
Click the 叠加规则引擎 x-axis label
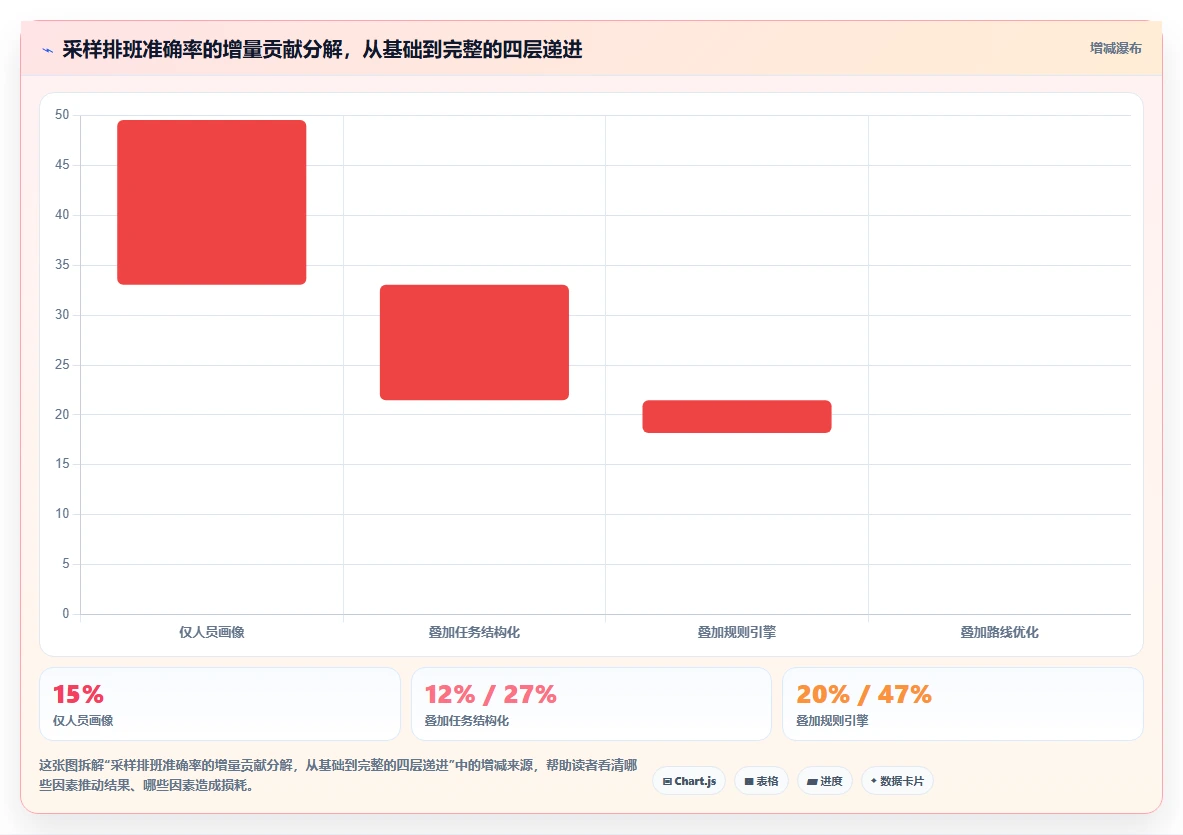point(736,632)
